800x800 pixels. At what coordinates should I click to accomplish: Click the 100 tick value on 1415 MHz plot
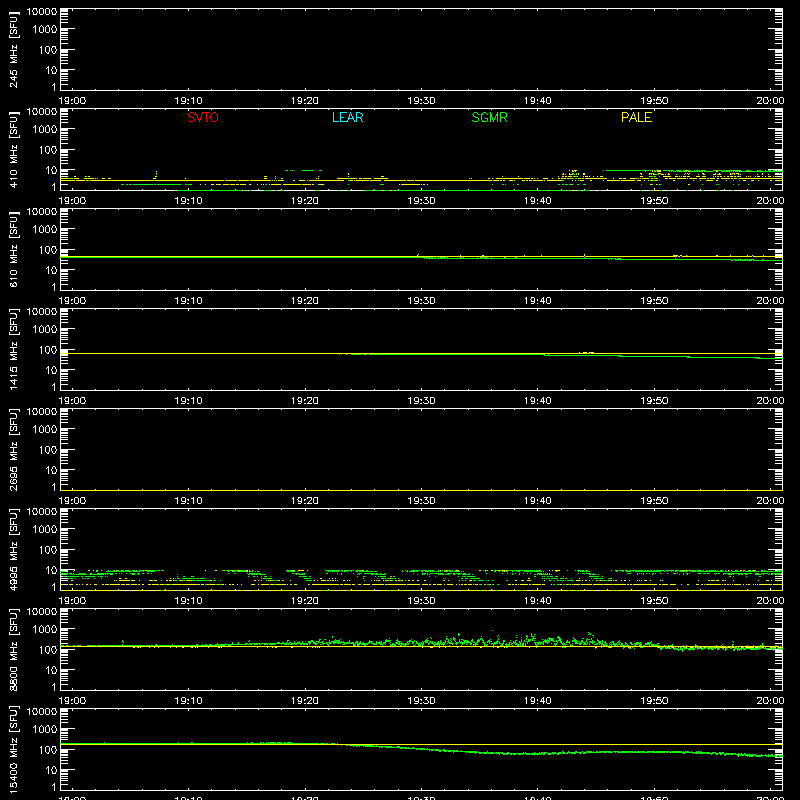point(47,350)
